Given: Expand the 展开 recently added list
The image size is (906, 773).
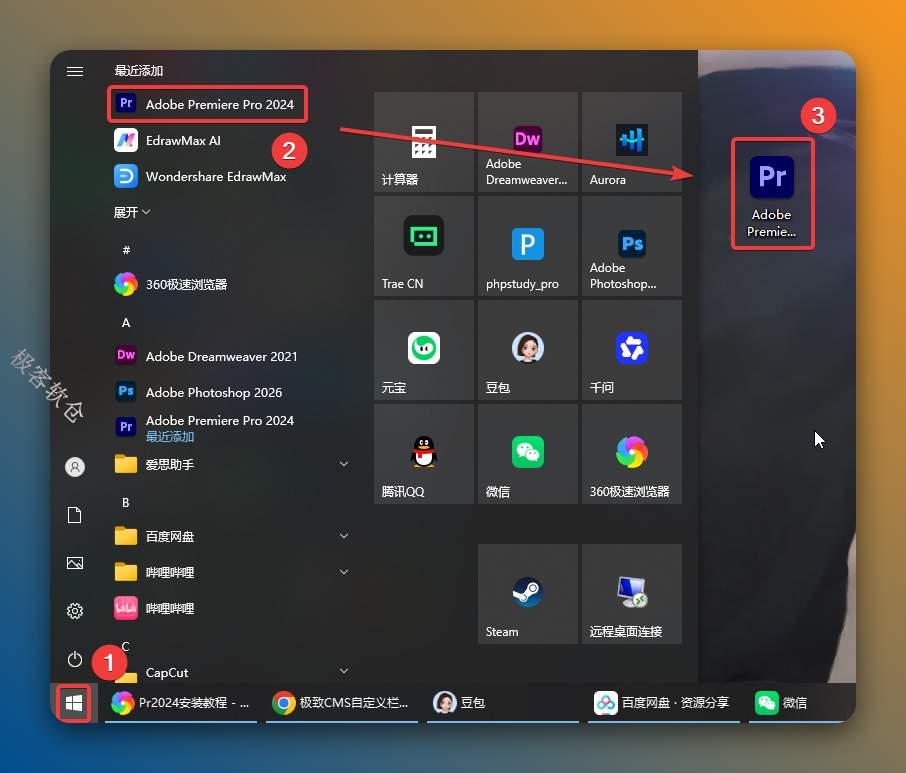Looking at the screenshot, I should (132, 212).
